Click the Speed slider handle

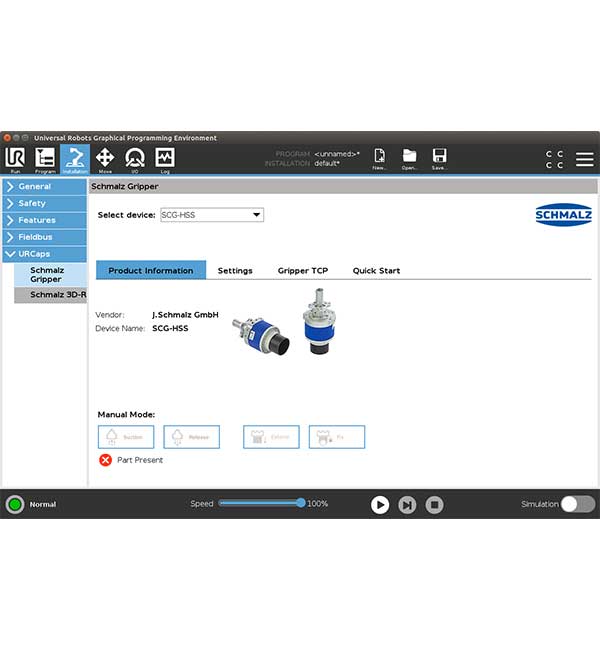(x=301, y=503)
